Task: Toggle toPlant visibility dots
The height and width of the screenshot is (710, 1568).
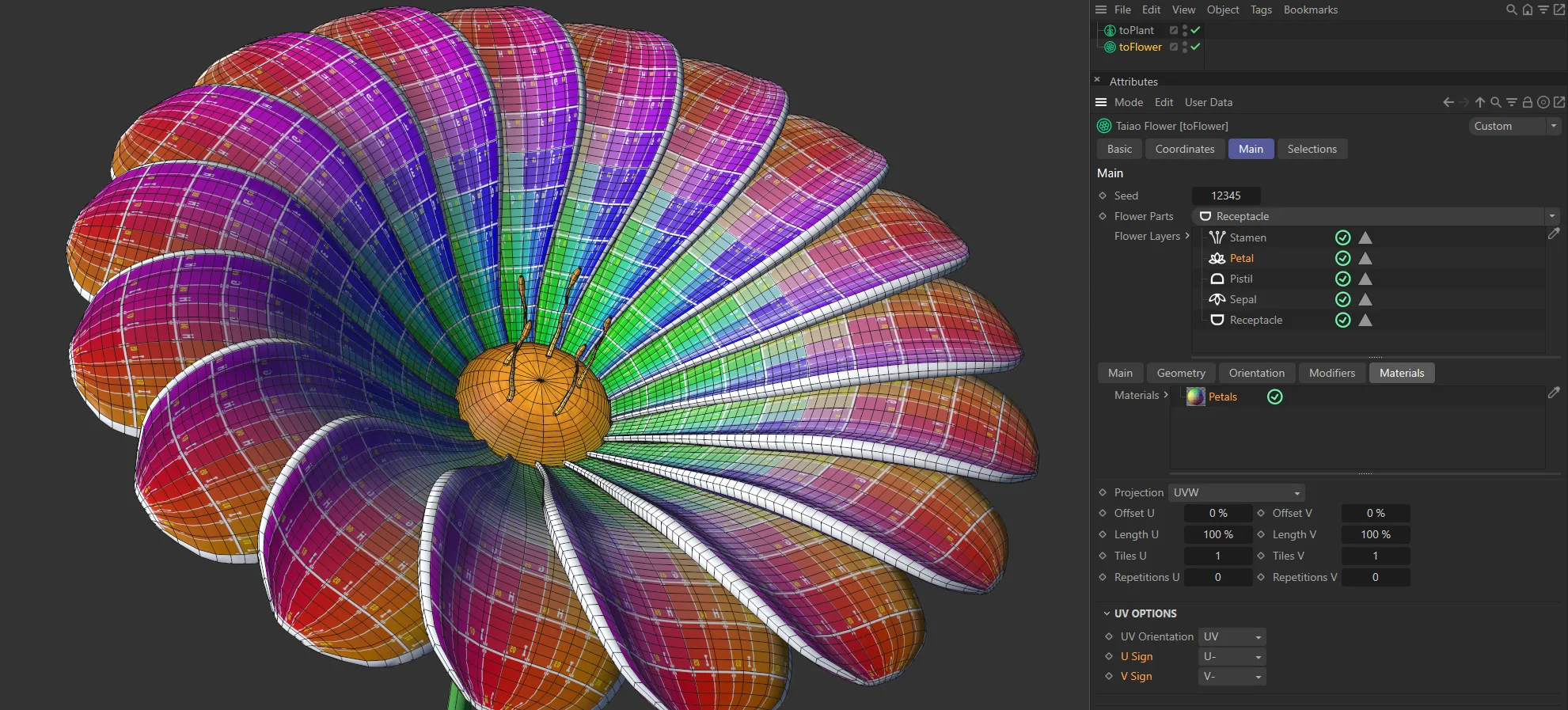Action: click(1185, 30)
